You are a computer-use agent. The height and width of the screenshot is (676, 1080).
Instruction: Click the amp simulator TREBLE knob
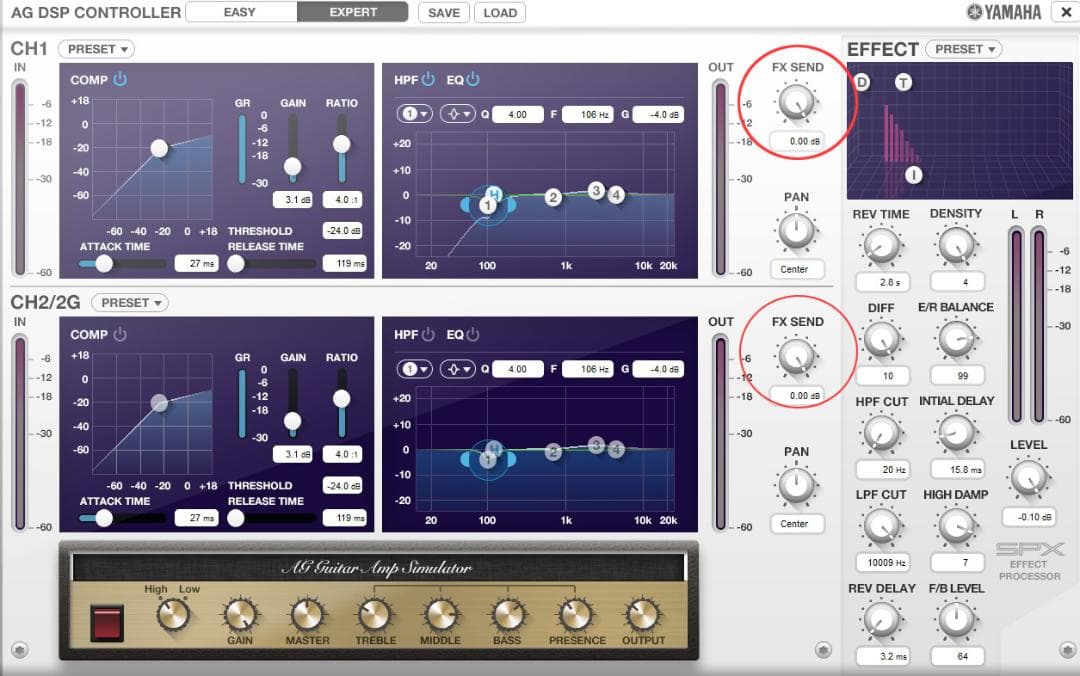pos(374,613)
